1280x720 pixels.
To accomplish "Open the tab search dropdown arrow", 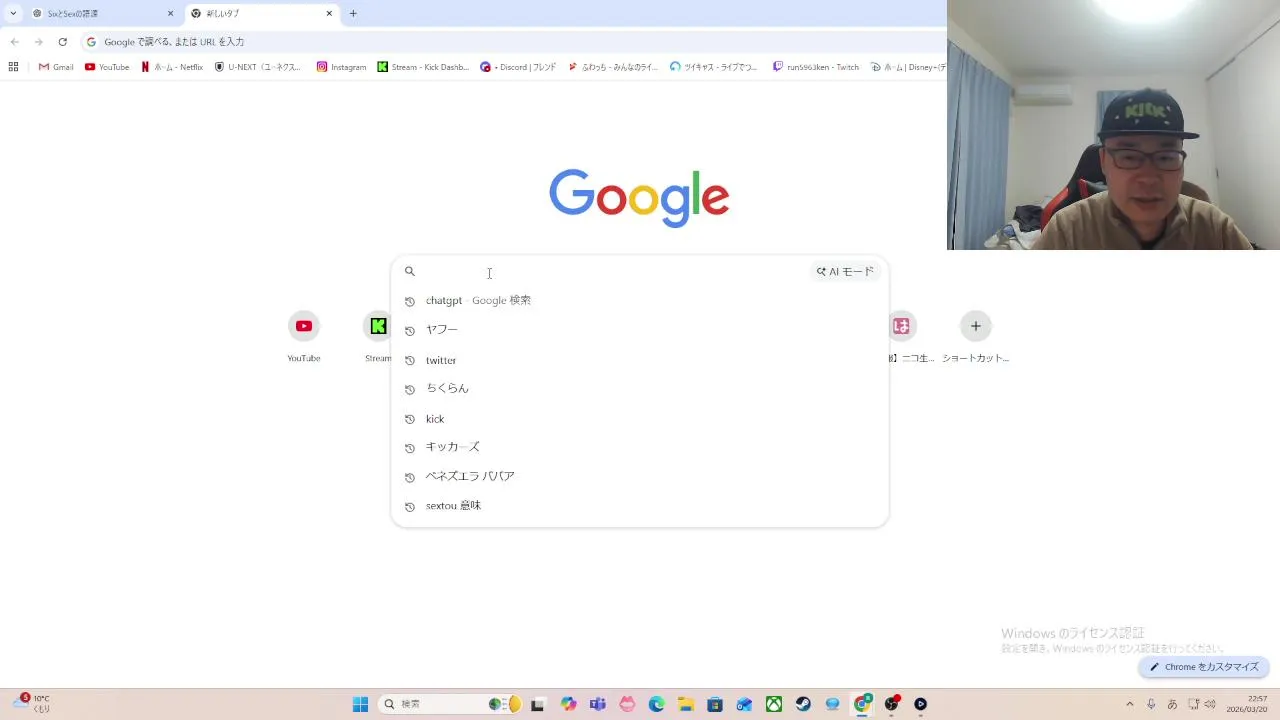I will tap(13, 14).
